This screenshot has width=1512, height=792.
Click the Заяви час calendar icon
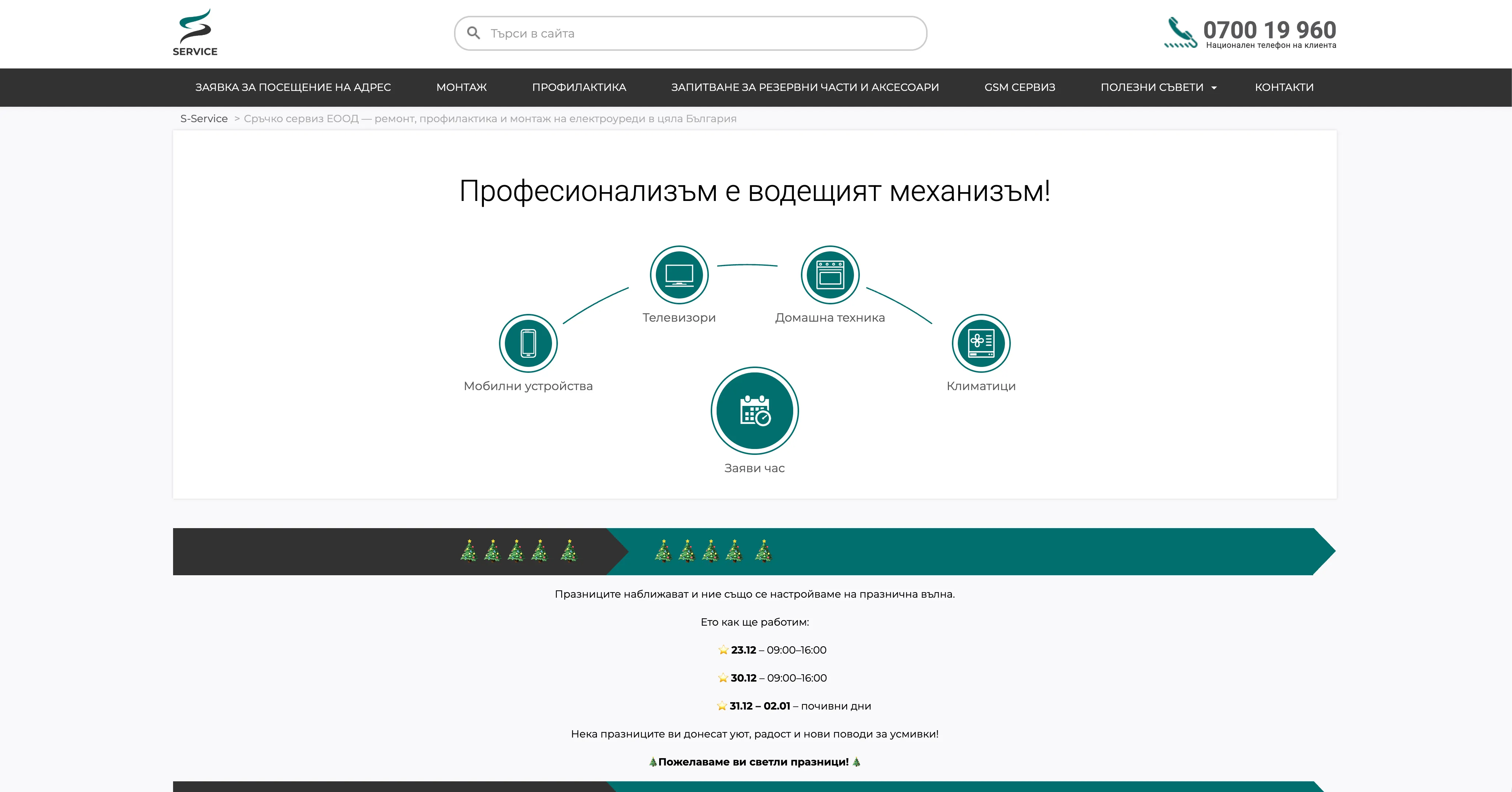coord(754,411)
